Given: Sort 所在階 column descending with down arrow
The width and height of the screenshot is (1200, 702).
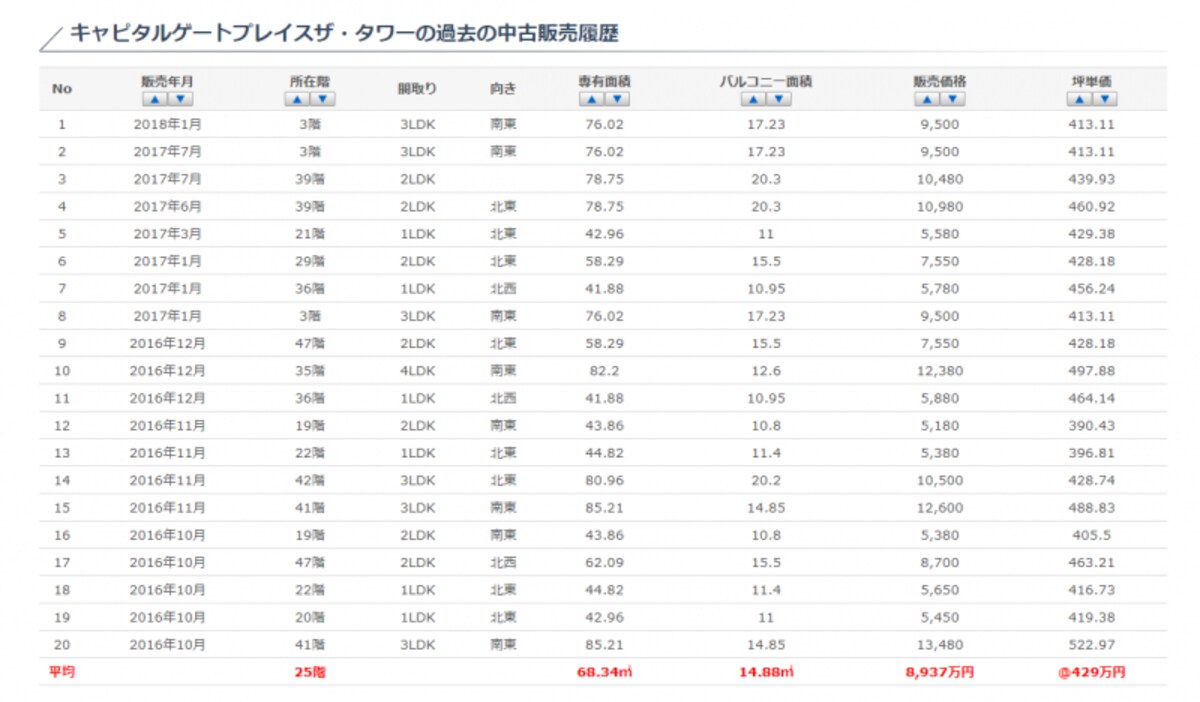Looking at the screenshot, I should point(322,99).
